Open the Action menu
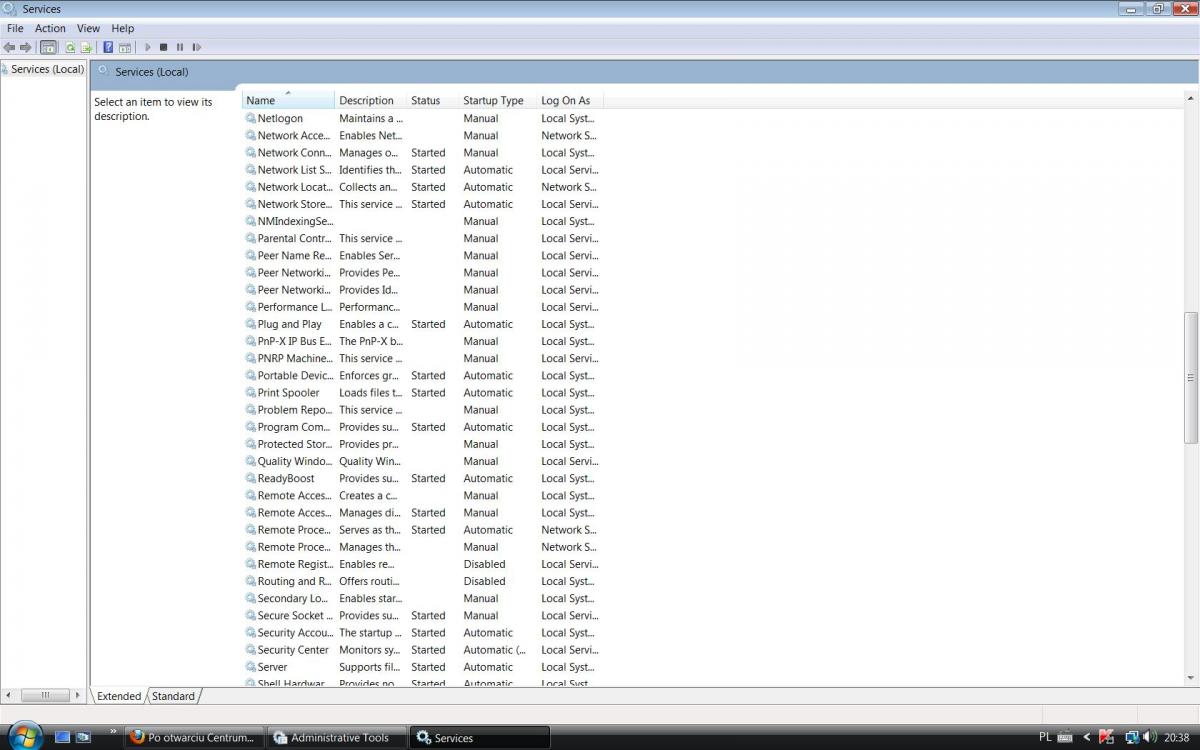This screenshot has height=750, width=1200. (50, 28)
